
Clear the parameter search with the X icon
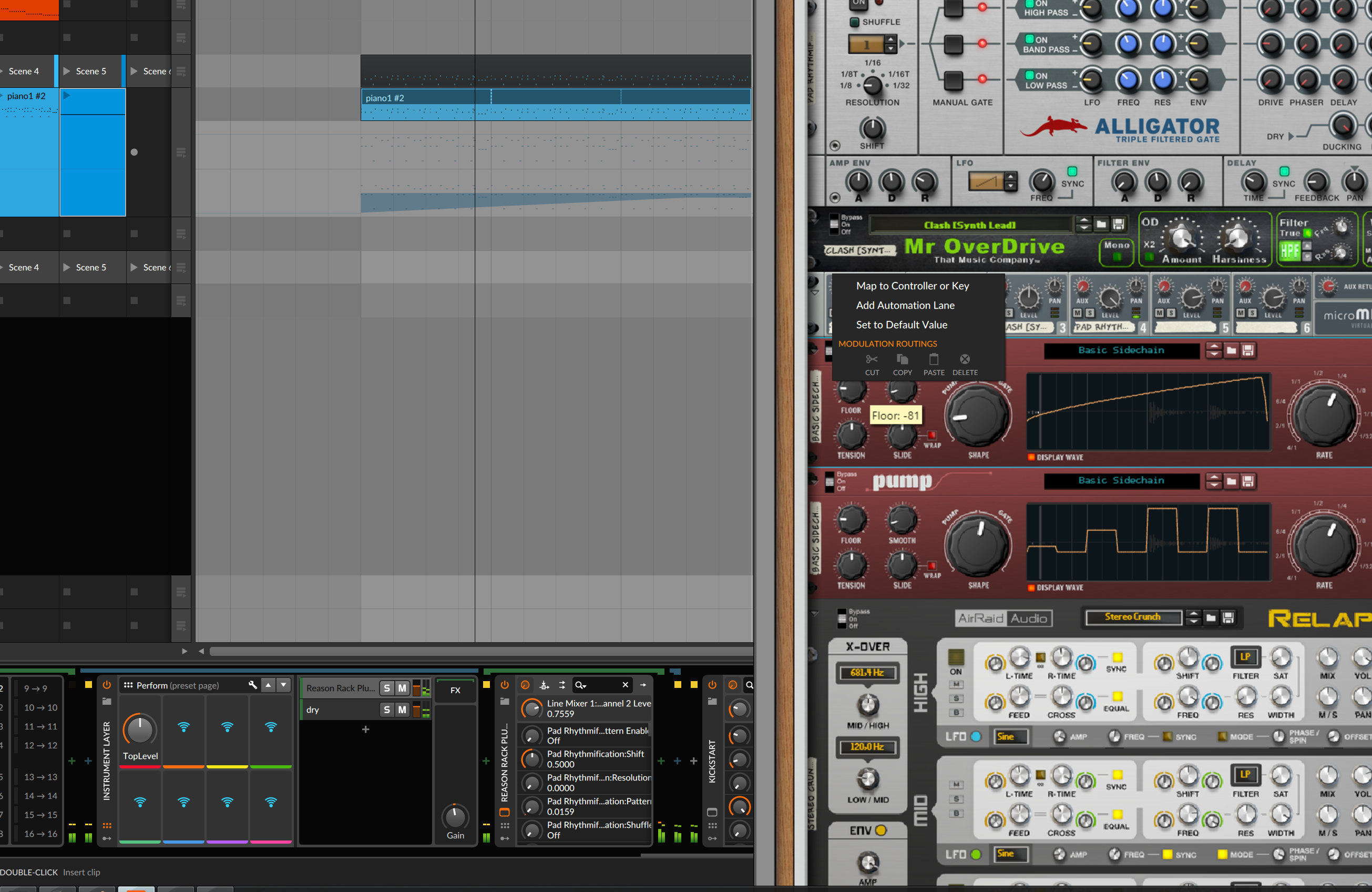click(x=626, y=685)
